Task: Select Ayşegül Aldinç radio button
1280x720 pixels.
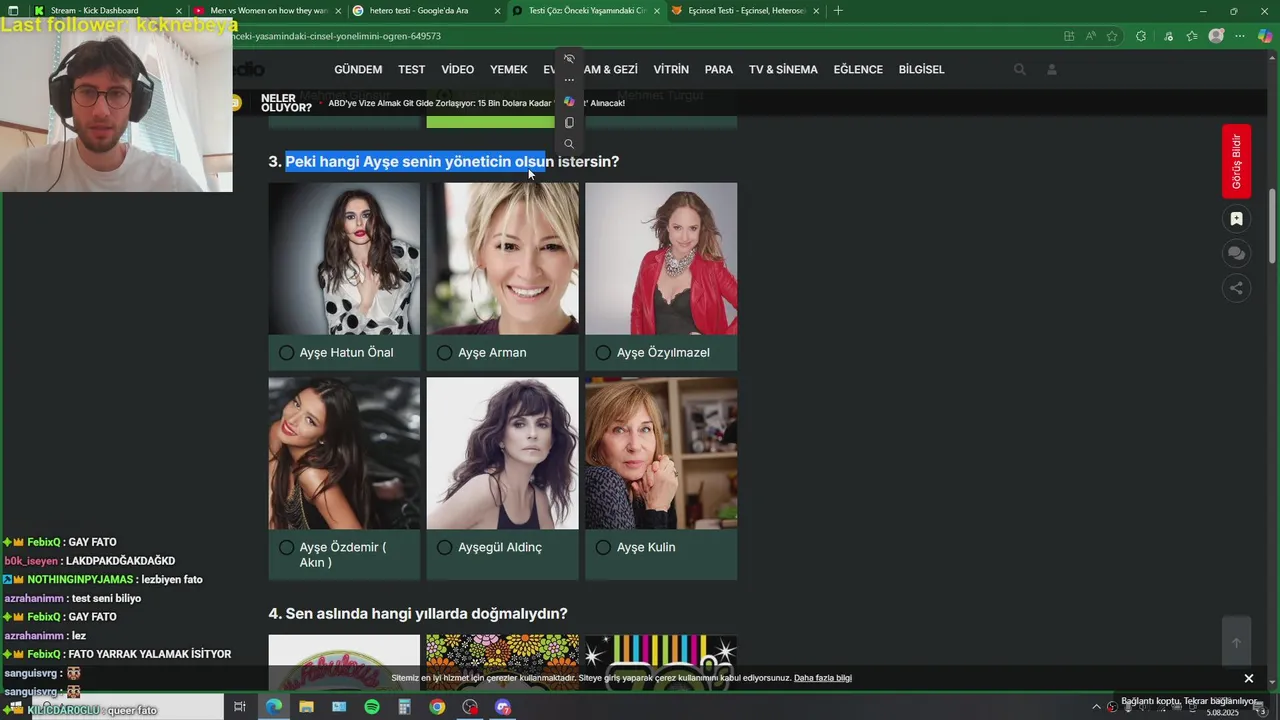Action: [444, 548]
